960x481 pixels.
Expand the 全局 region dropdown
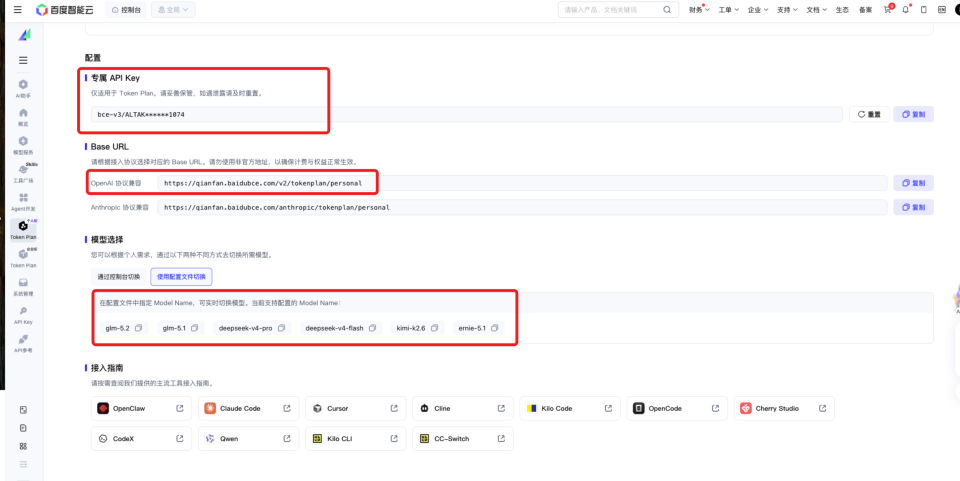coord(173,10)
